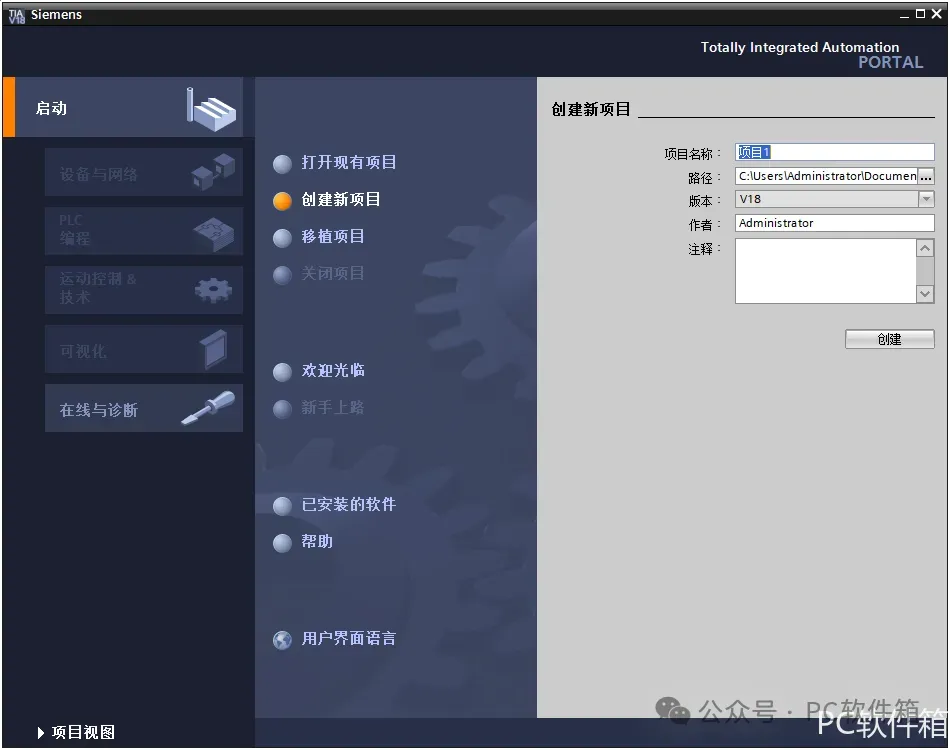Click into the 注释 comment box
Screen dimensions: 950x750
pyautogui.click(x=826, y=271)
